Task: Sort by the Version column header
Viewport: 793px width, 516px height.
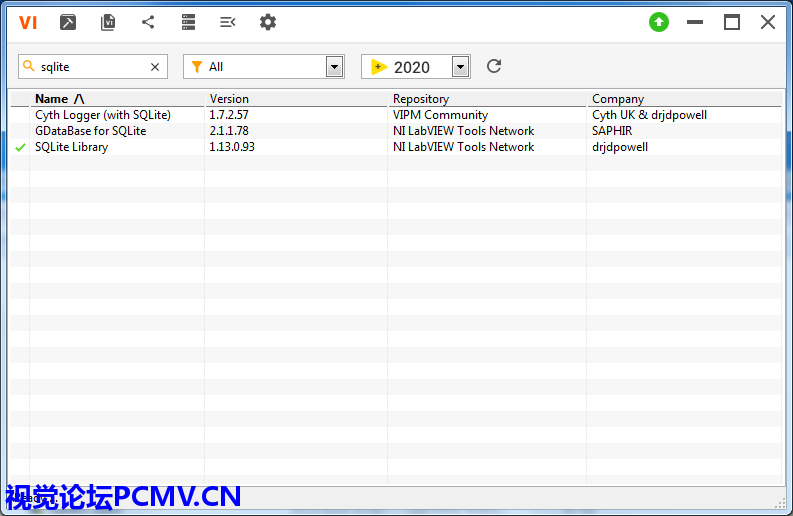Action: point(296,99)
